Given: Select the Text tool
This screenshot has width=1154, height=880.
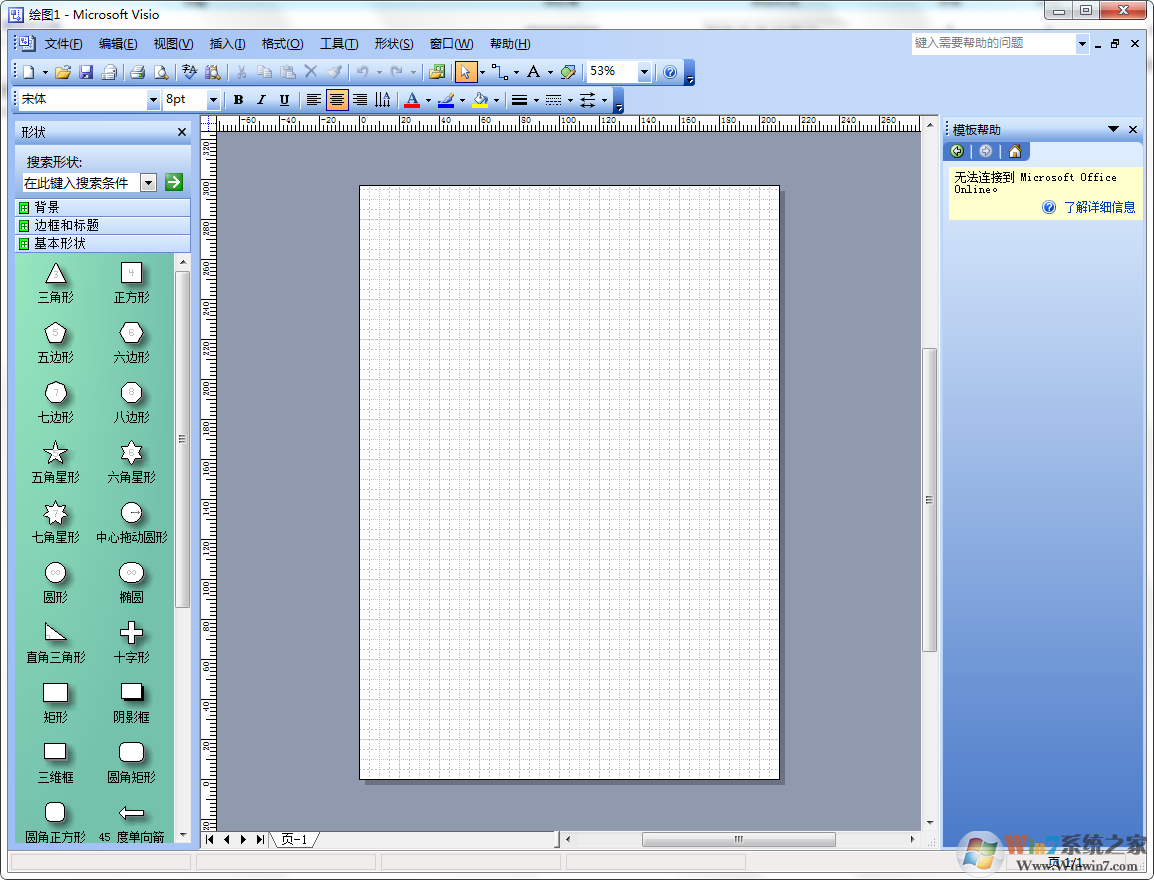Looking at the screenshot, I should coord(533,71).
